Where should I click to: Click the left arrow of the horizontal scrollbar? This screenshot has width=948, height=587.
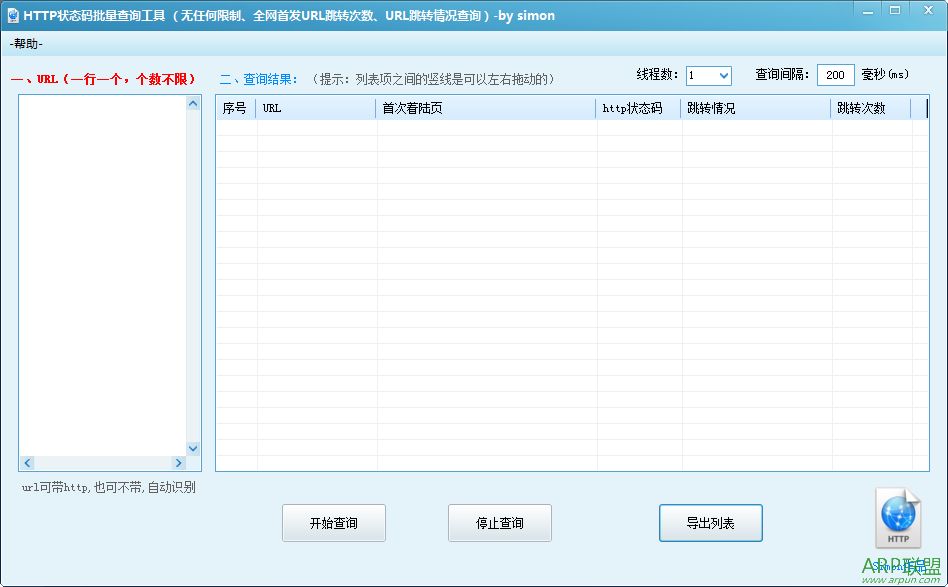tap(27, 463)
